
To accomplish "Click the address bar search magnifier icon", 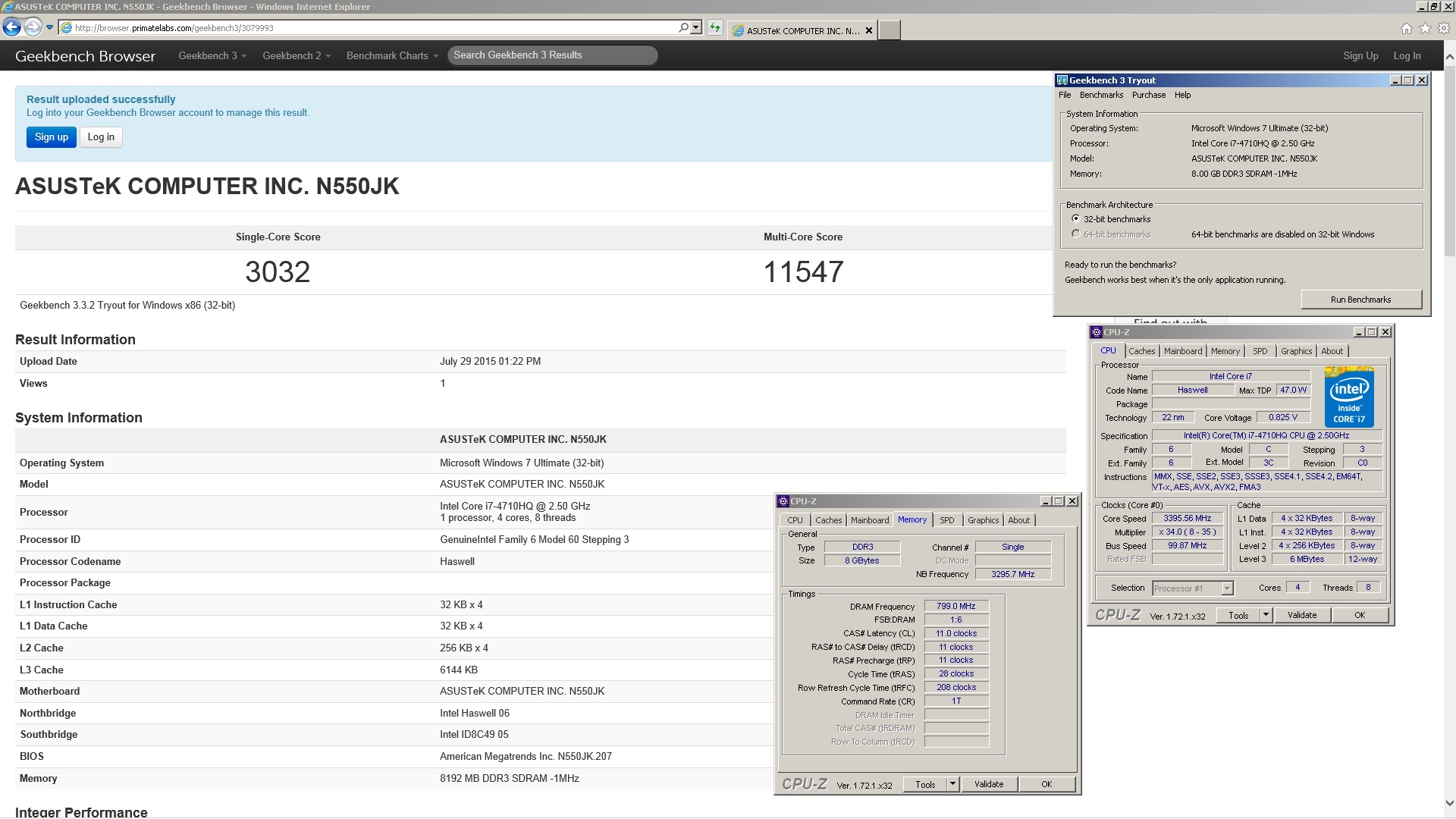I will pos(683,28).
